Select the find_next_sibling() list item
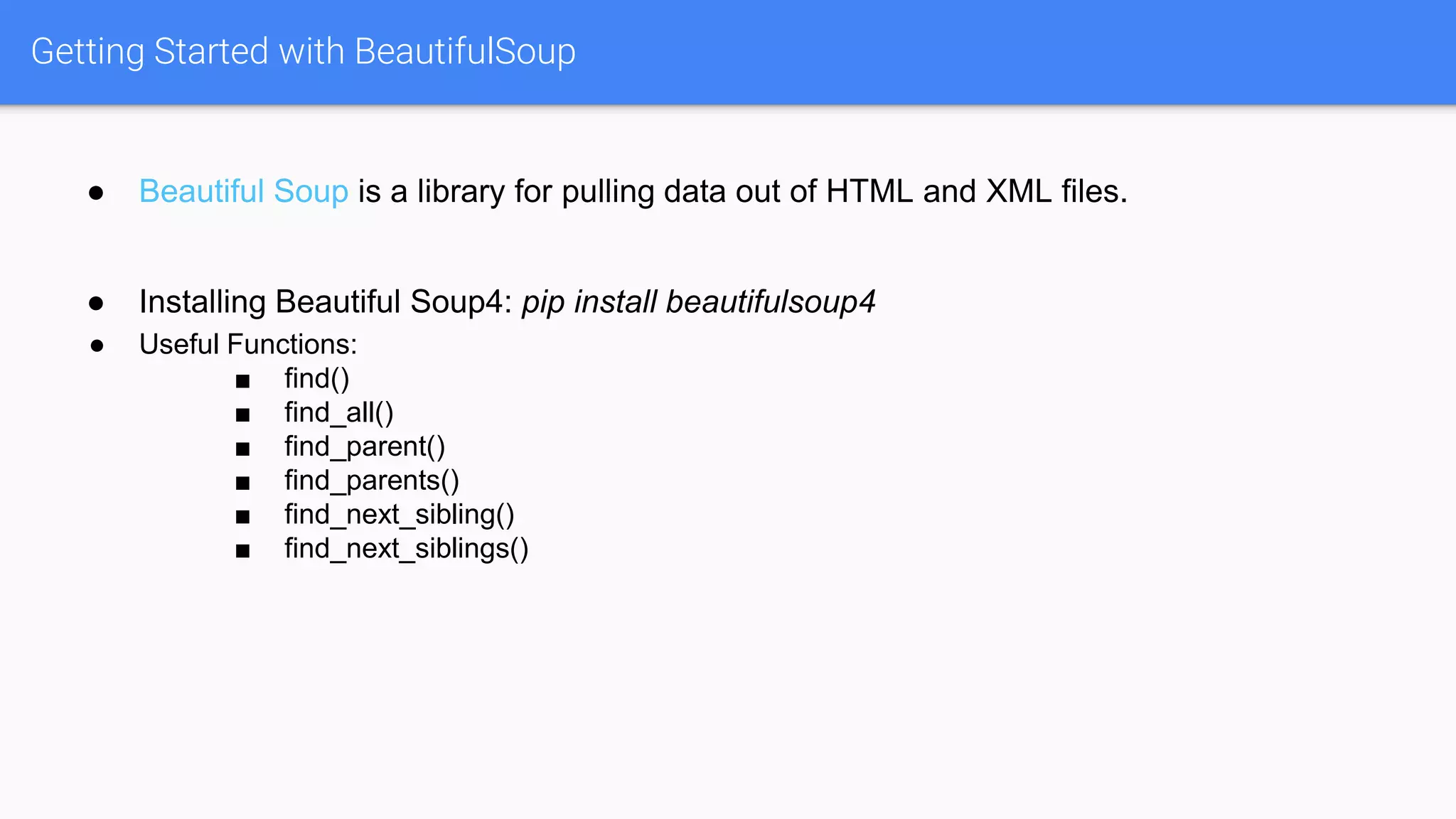This screenshot has height=819, width=1456. (400, 515)
